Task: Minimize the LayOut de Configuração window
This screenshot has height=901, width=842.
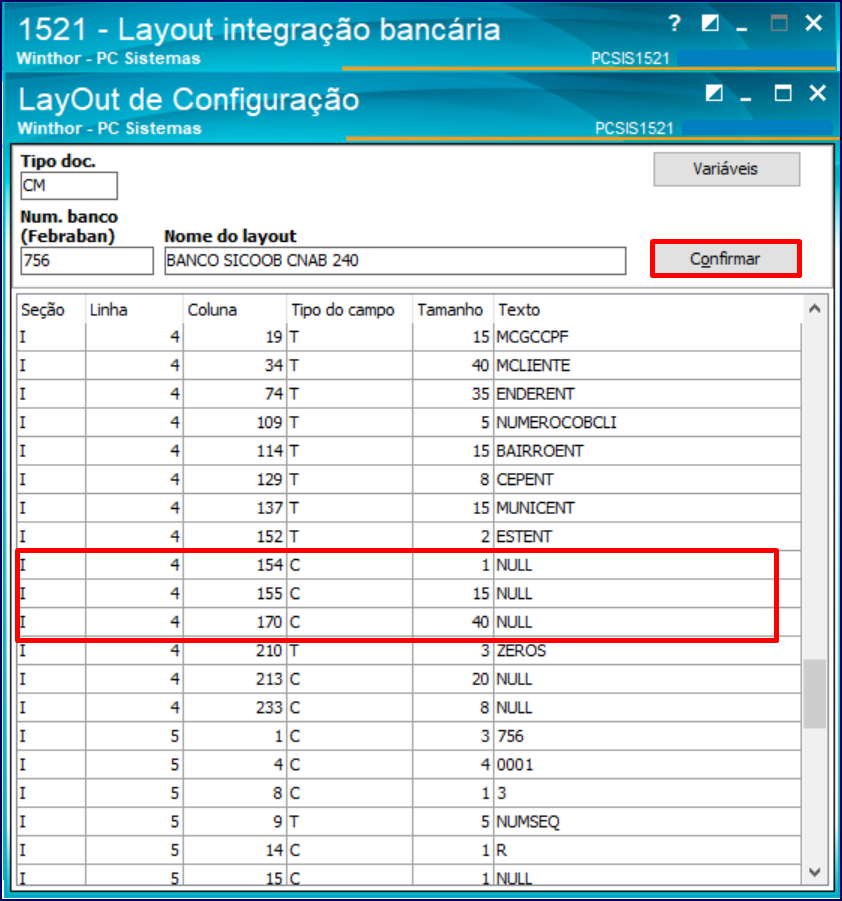Action: coord(746,97)
